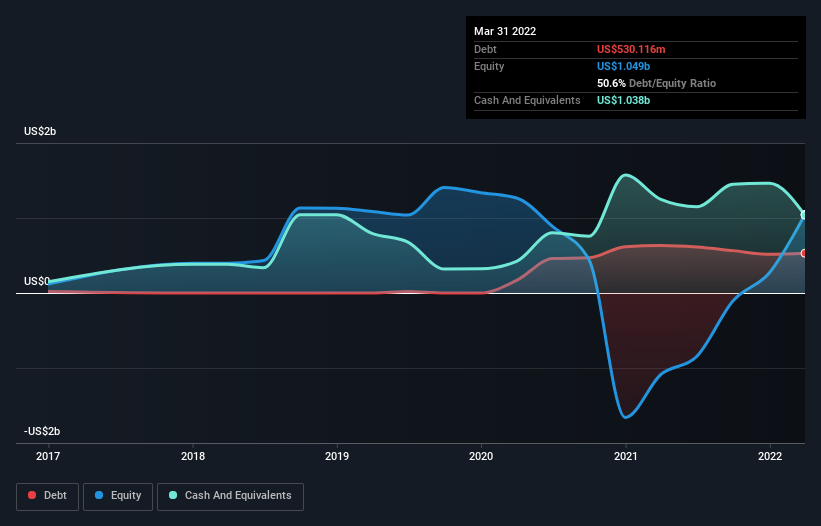Click the 50.6% Debt/Equity Ratio text
Screen dimensions: 821x526
click(x=656, y=83)
